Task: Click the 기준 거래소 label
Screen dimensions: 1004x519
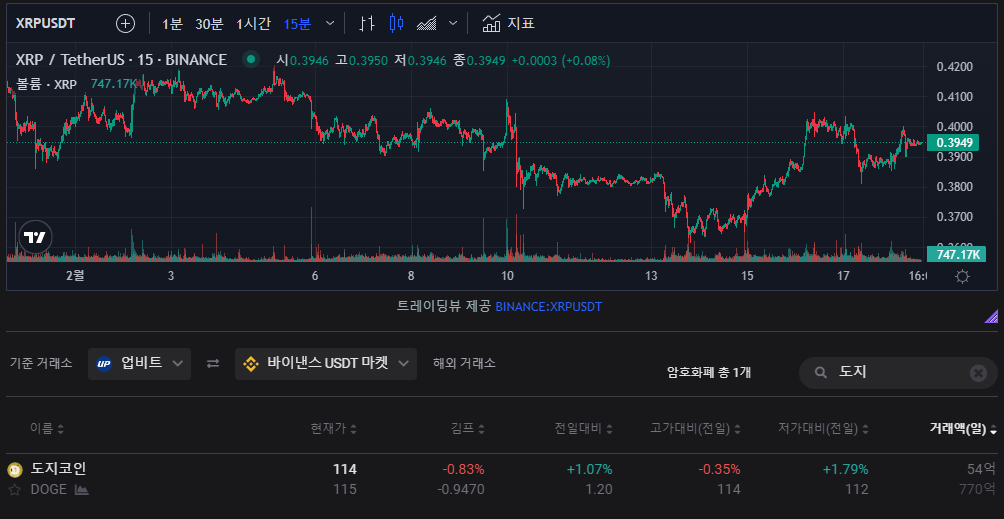Action: [x=41, y=363]
